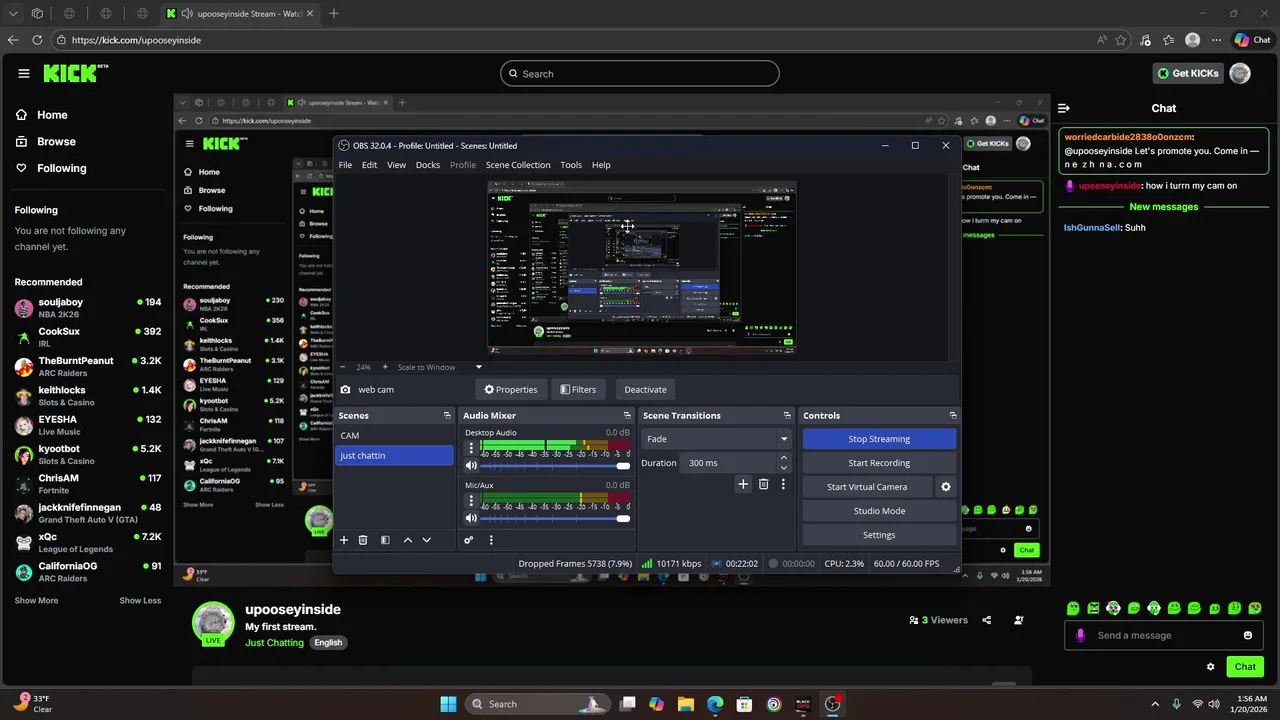Go back using the browser back arrow
1280x720 pixels.
coord(13,40)
